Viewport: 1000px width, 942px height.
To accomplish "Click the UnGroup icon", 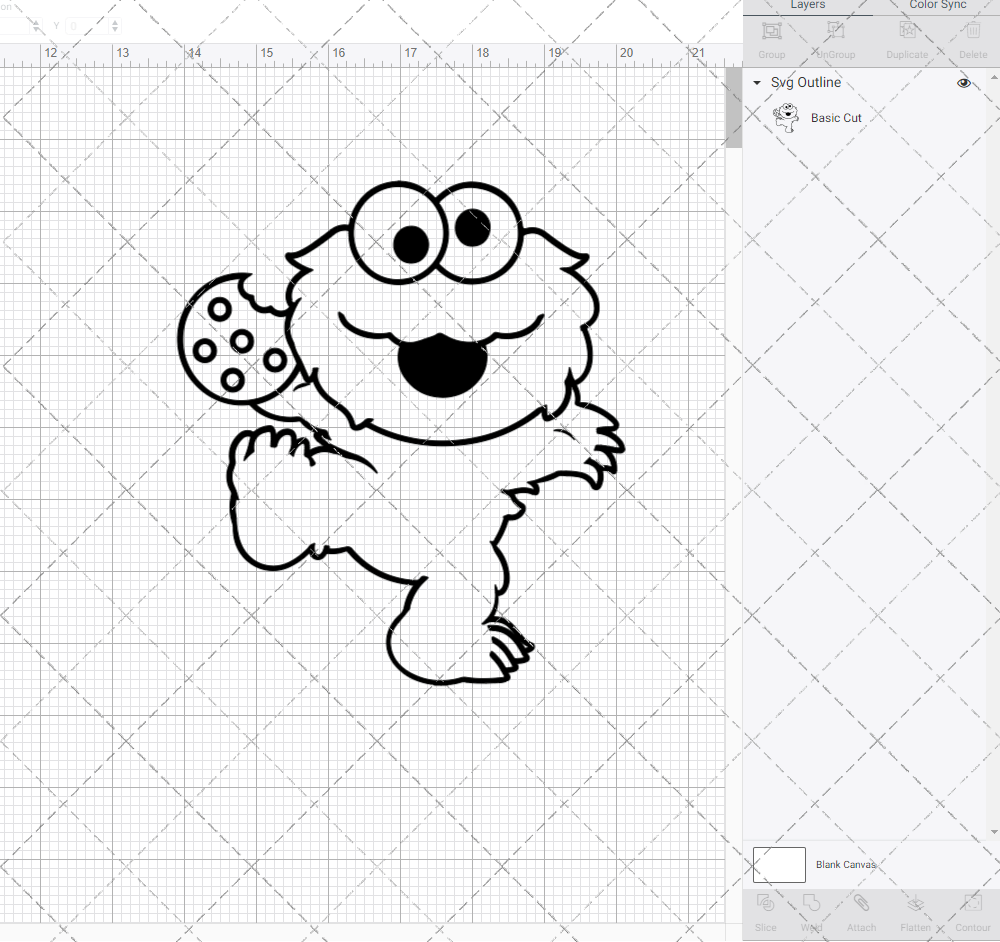I will coord(835,32).
